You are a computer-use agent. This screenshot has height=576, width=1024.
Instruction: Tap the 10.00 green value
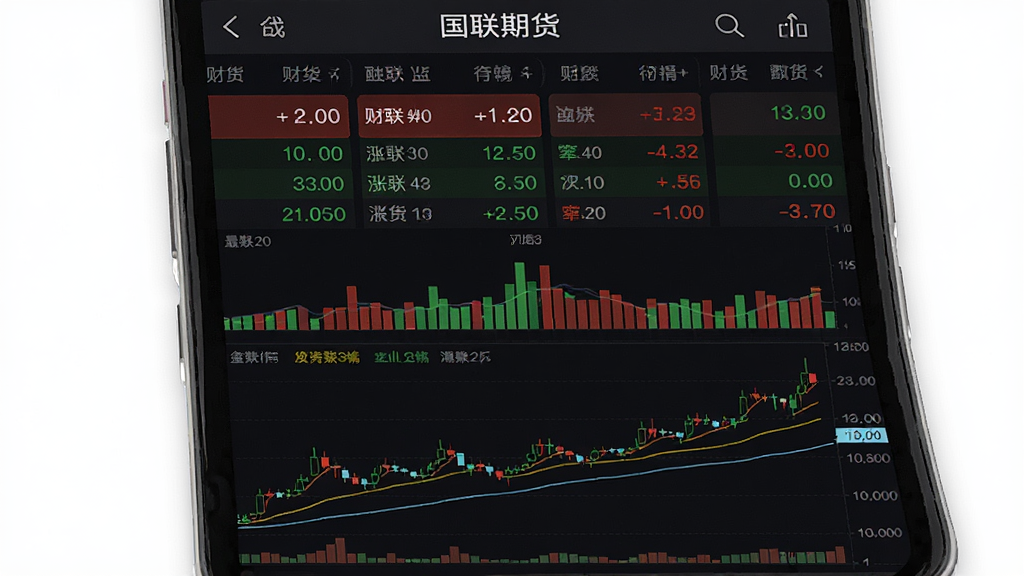(312, 154)
